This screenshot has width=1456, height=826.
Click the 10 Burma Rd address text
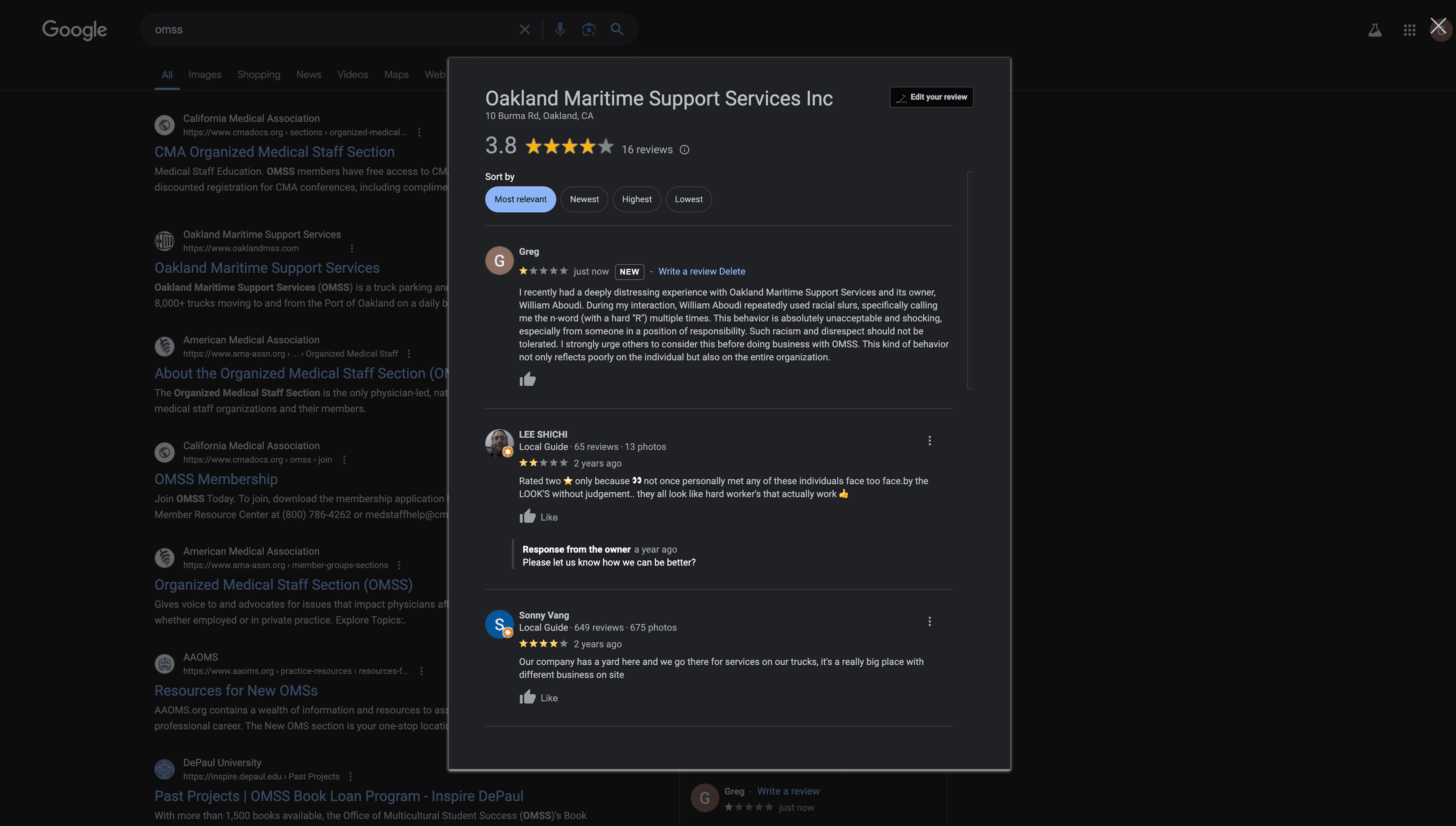[x=539, y=116]
